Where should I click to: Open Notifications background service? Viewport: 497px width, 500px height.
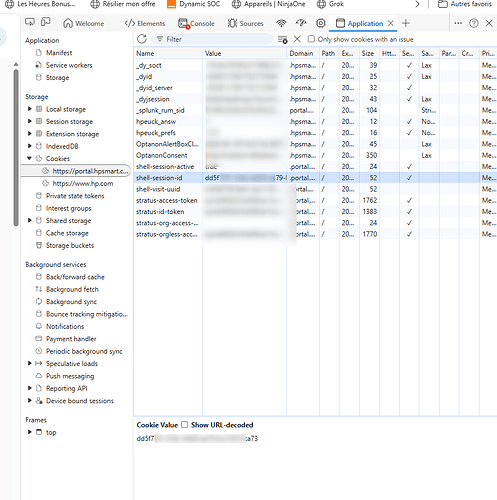[x=65, y=326]
